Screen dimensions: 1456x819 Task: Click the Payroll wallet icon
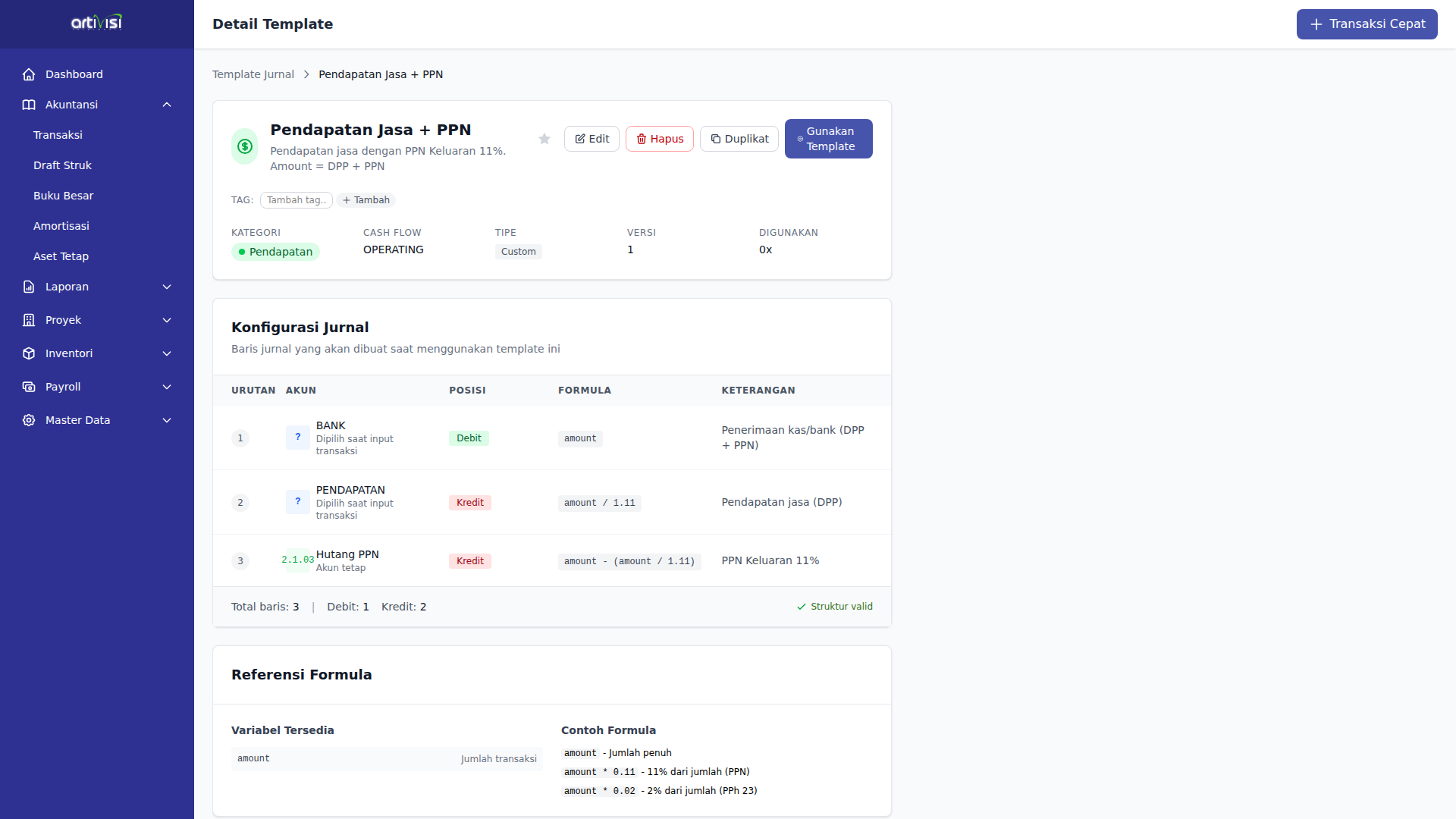click(29, 387)
